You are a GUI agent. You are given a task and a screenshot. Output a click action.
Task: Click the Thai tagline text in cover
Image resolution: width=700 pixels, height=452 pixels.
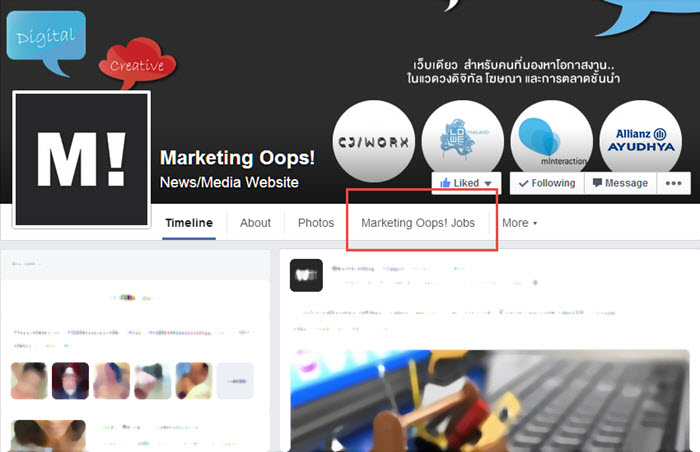[x=513, y=71]
